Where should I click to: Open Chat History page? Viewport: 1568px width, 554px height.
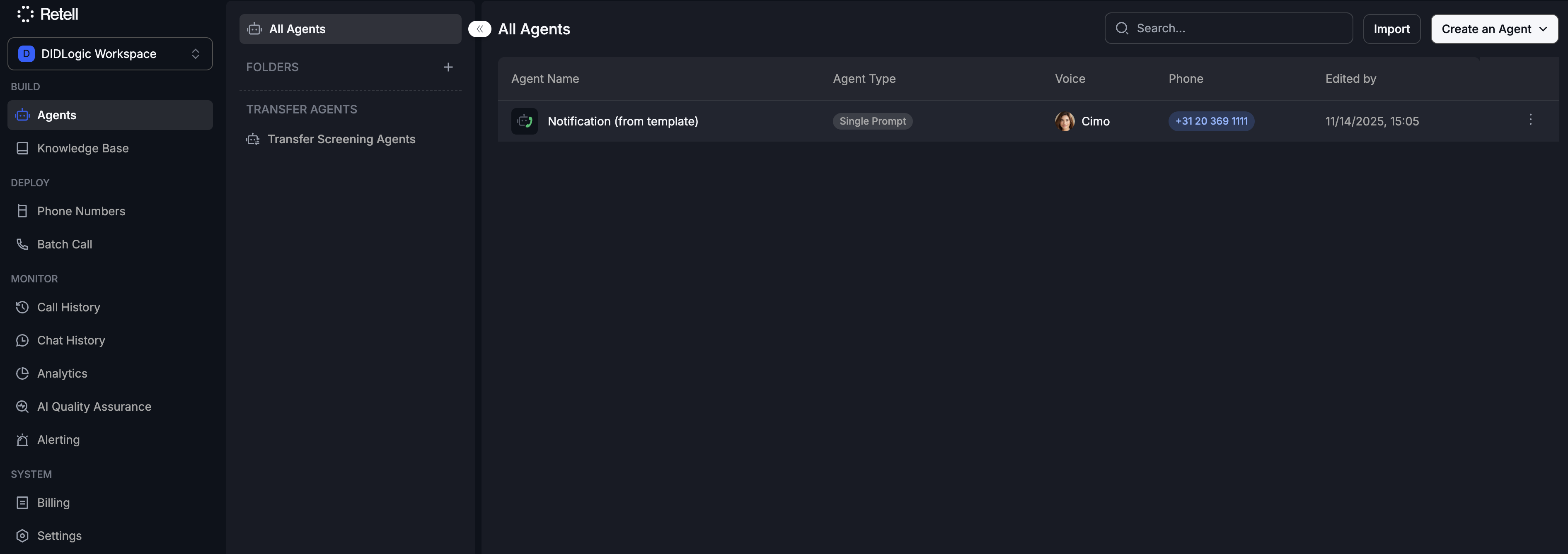click(70, 340)
